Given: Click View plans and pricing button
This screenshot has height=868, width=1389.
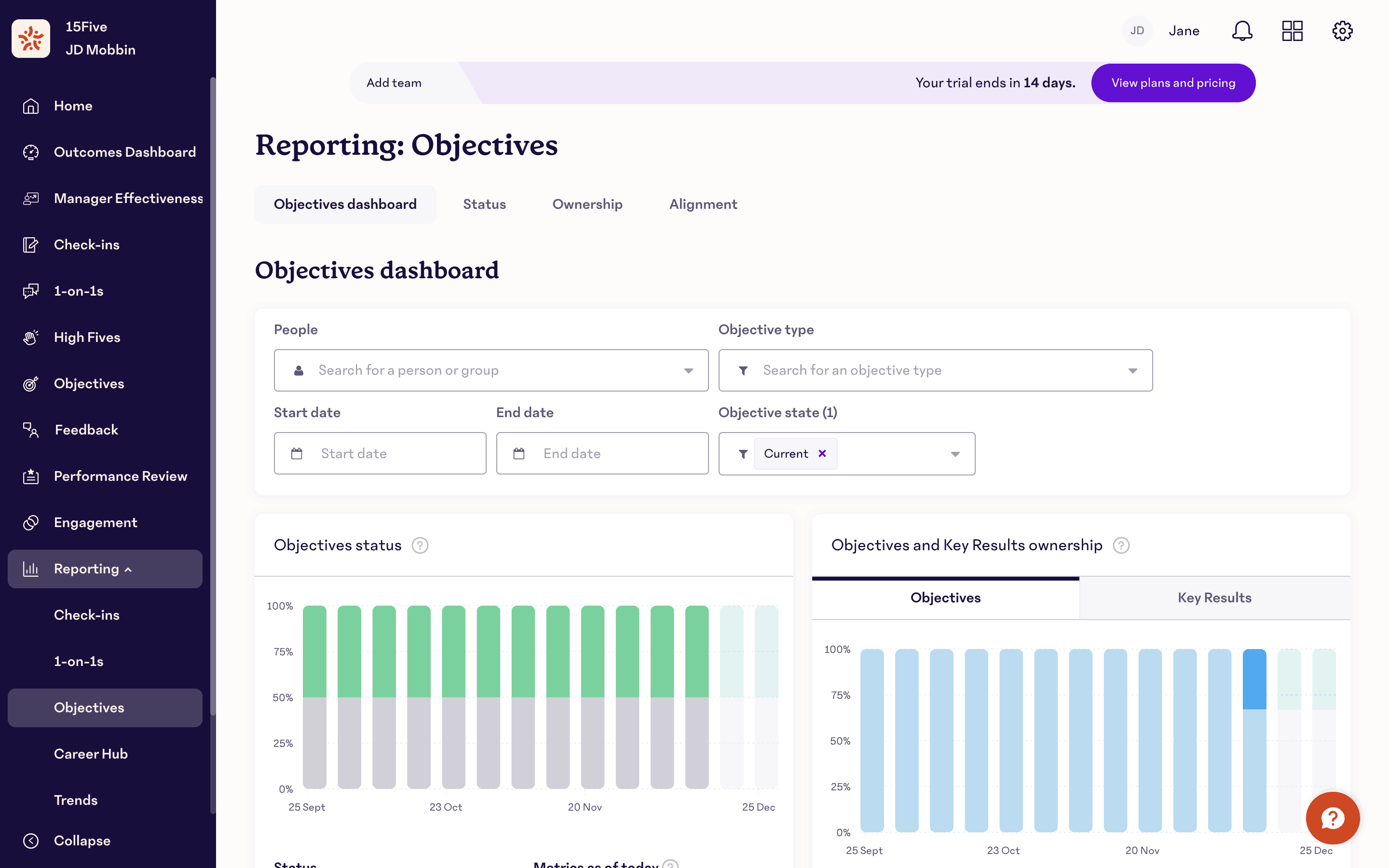Looking at the screenshot, I should 1173,82.
